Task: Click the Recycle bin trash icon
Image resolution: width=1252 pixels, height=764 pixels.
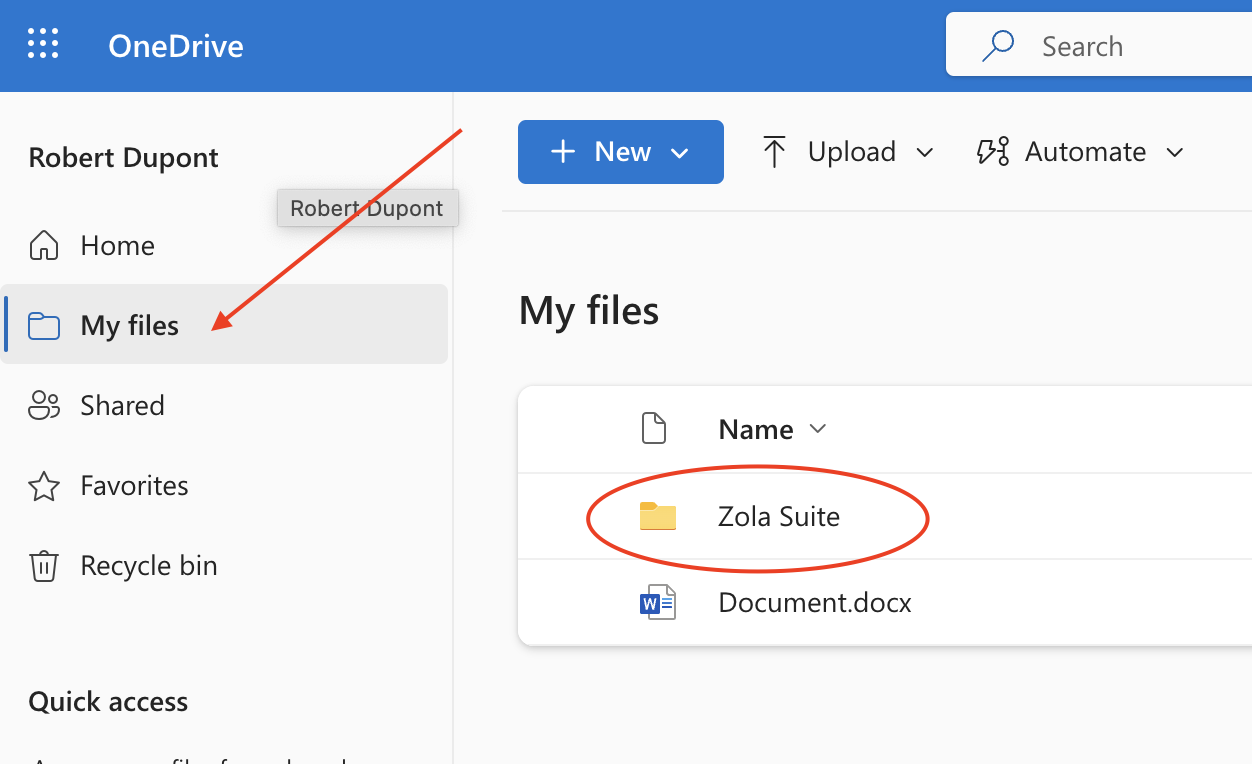Action: (x=44, y=566)
